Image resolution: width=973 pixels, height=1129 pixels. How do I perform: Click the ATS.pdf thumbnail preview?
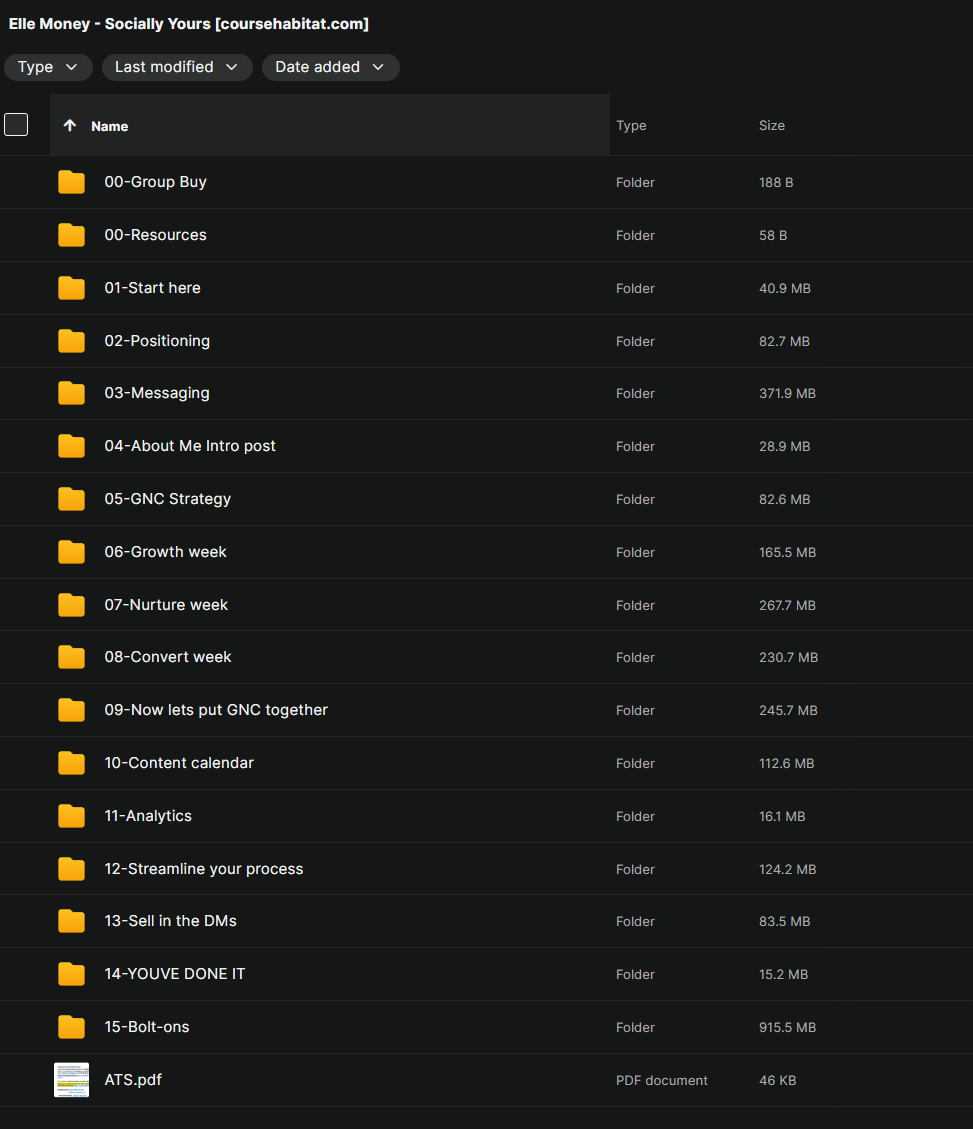71,1080
